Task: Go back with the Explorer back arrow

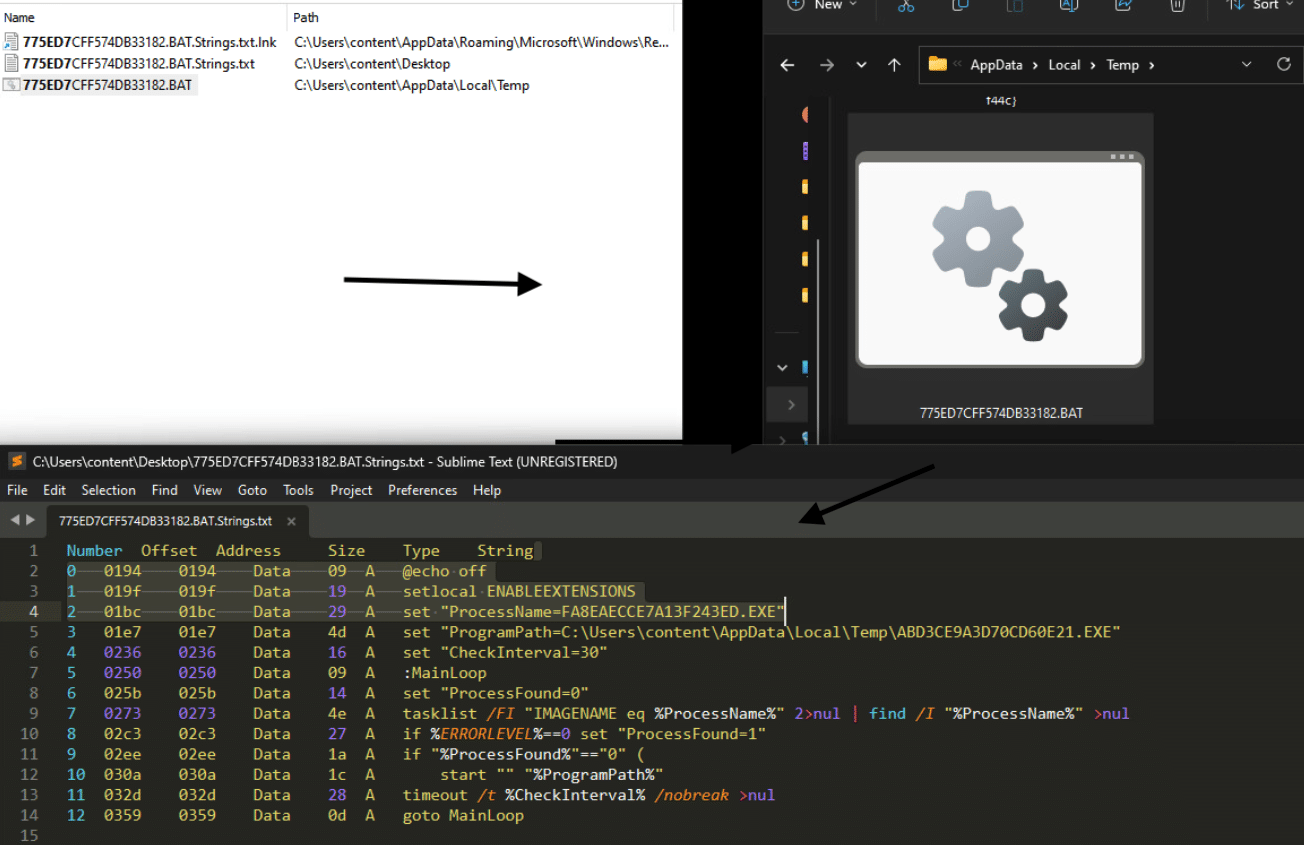Action: tap(787, 65)
